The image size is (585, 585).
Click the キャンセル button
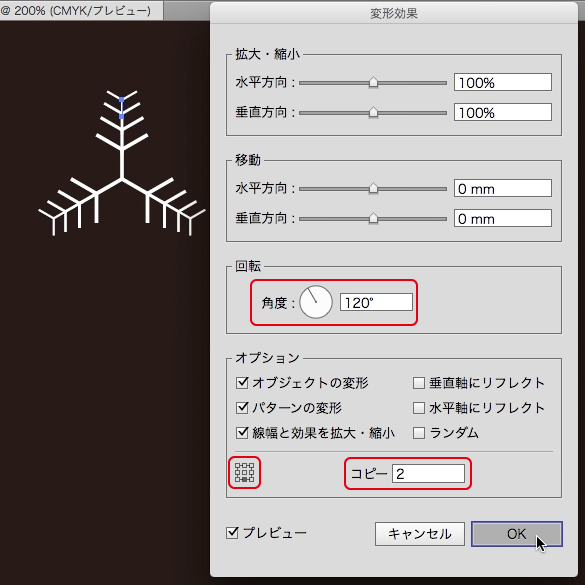click(420, 534)
